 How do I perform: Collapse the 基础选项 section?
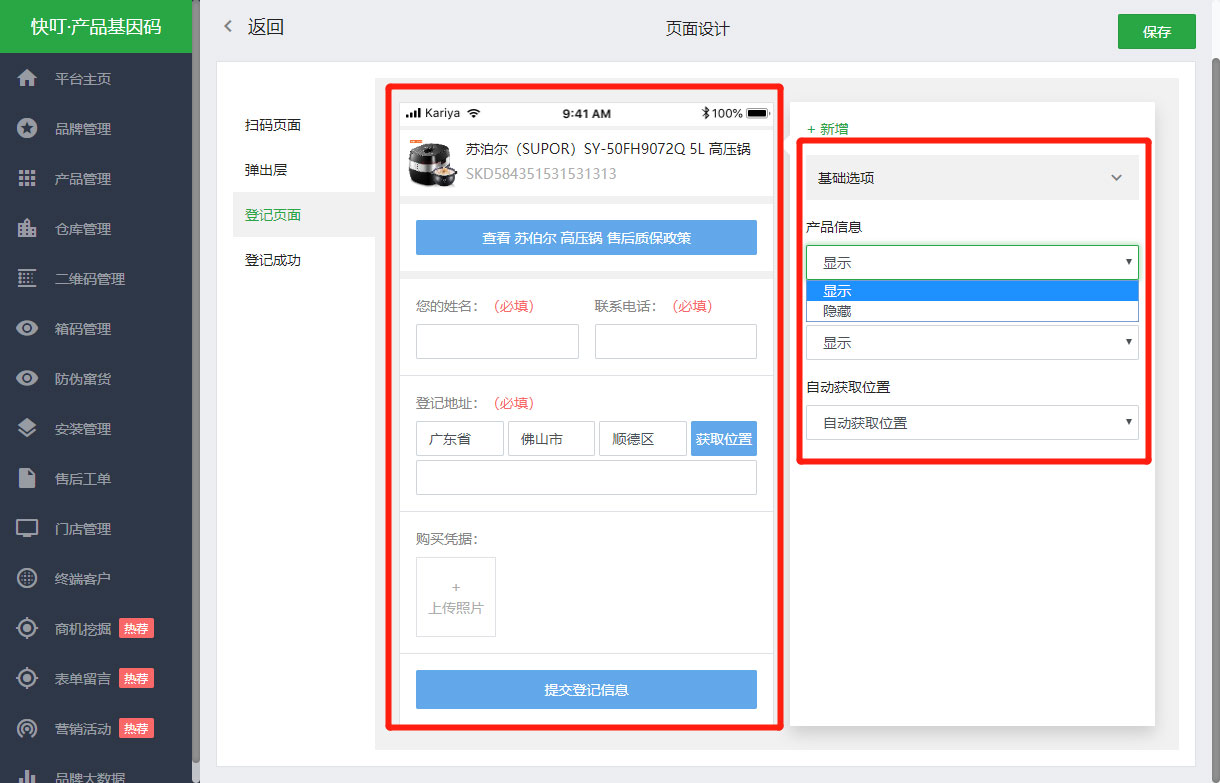(972, 178)
